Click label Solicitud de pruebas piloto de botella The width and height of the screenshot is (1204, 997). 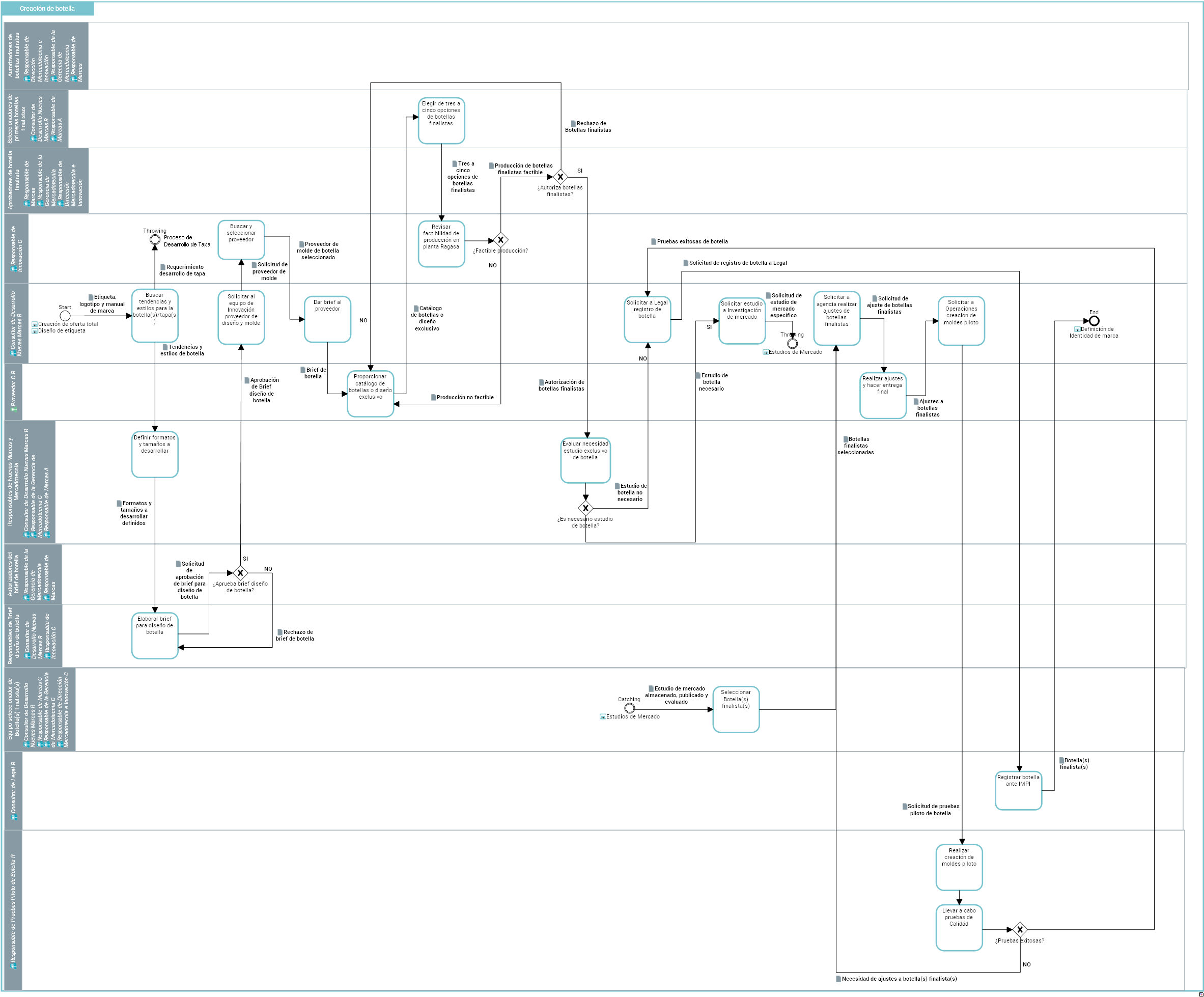click(x=931, y=810)
